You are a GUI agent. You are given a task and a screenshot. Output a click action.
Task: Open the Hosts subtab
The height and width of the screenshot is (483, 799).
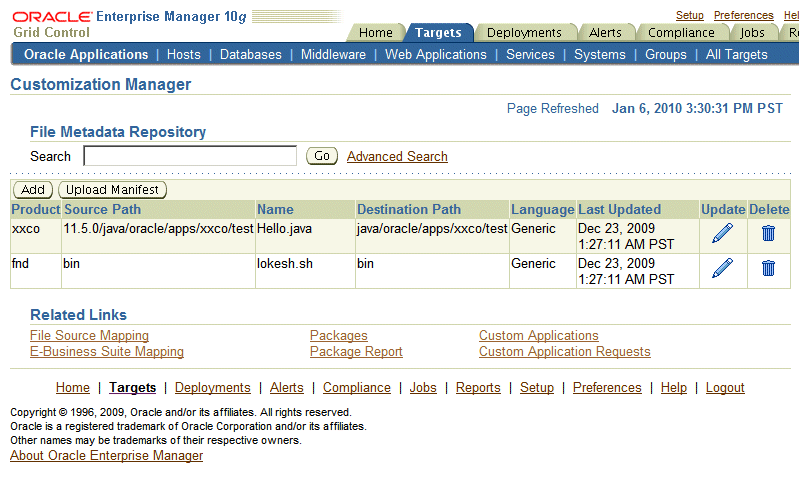click(184, 55)
